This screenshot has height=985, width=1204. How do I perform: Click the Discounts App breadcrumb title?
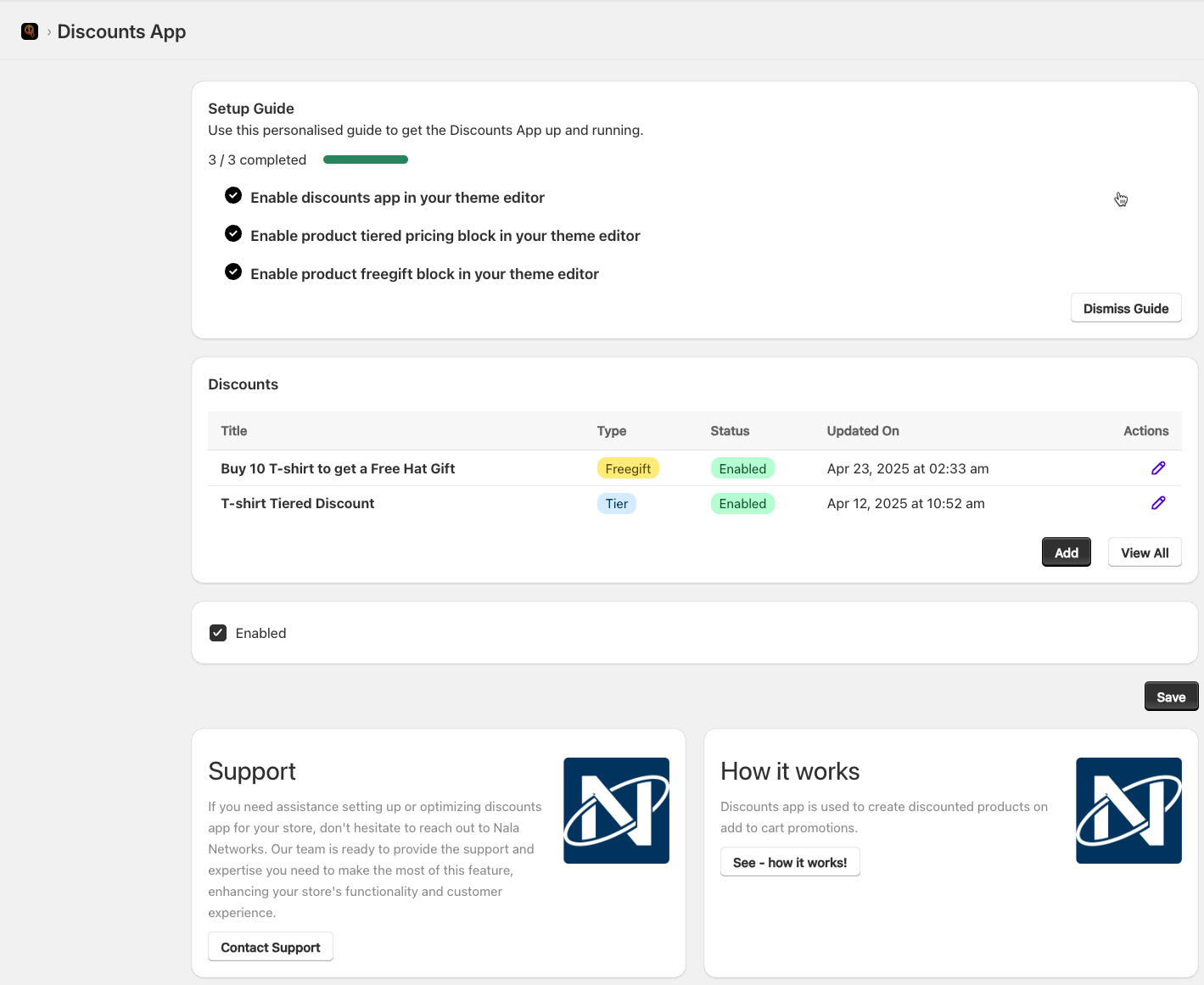click(121, 32)
